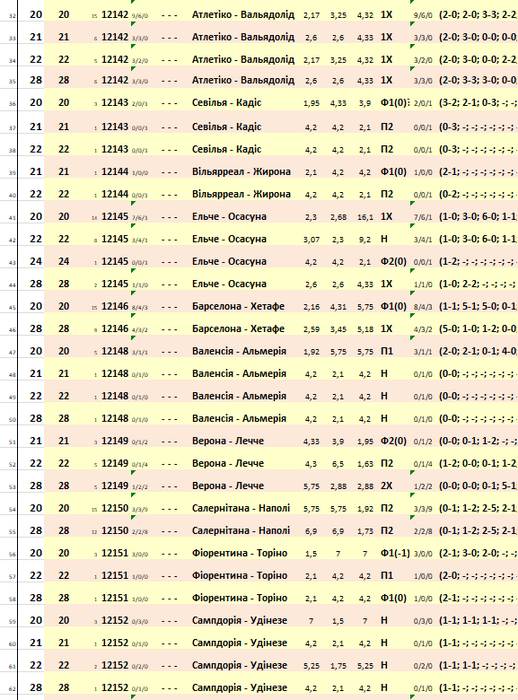518x700 pixels.
Task: Select the 3,07 odds cell
Action: [311, 239]
